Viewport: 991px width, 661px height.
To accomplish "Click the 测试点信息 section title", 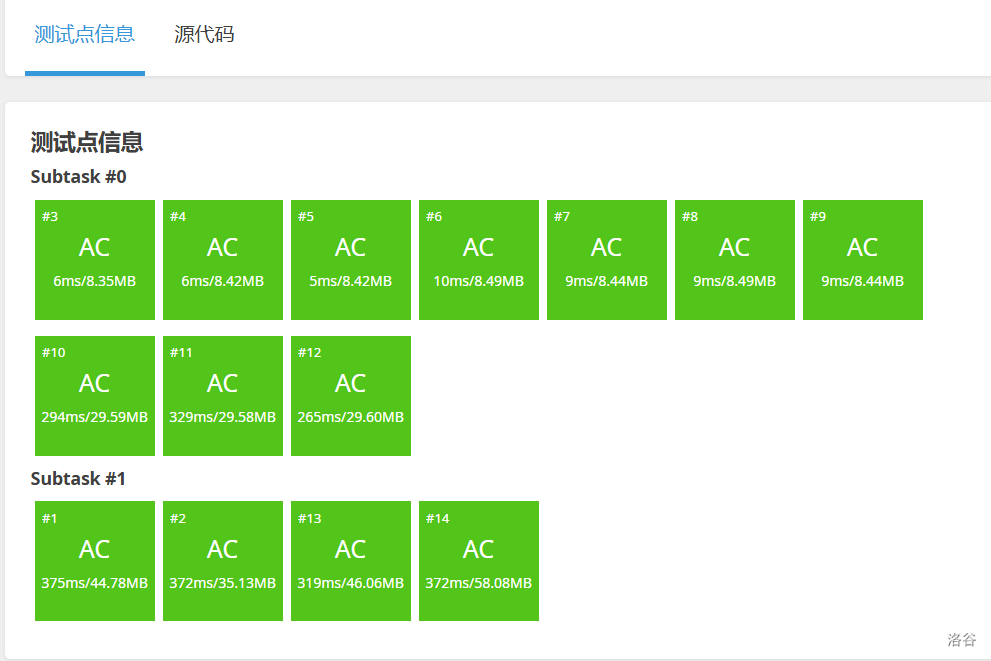I will pos(87,142).
